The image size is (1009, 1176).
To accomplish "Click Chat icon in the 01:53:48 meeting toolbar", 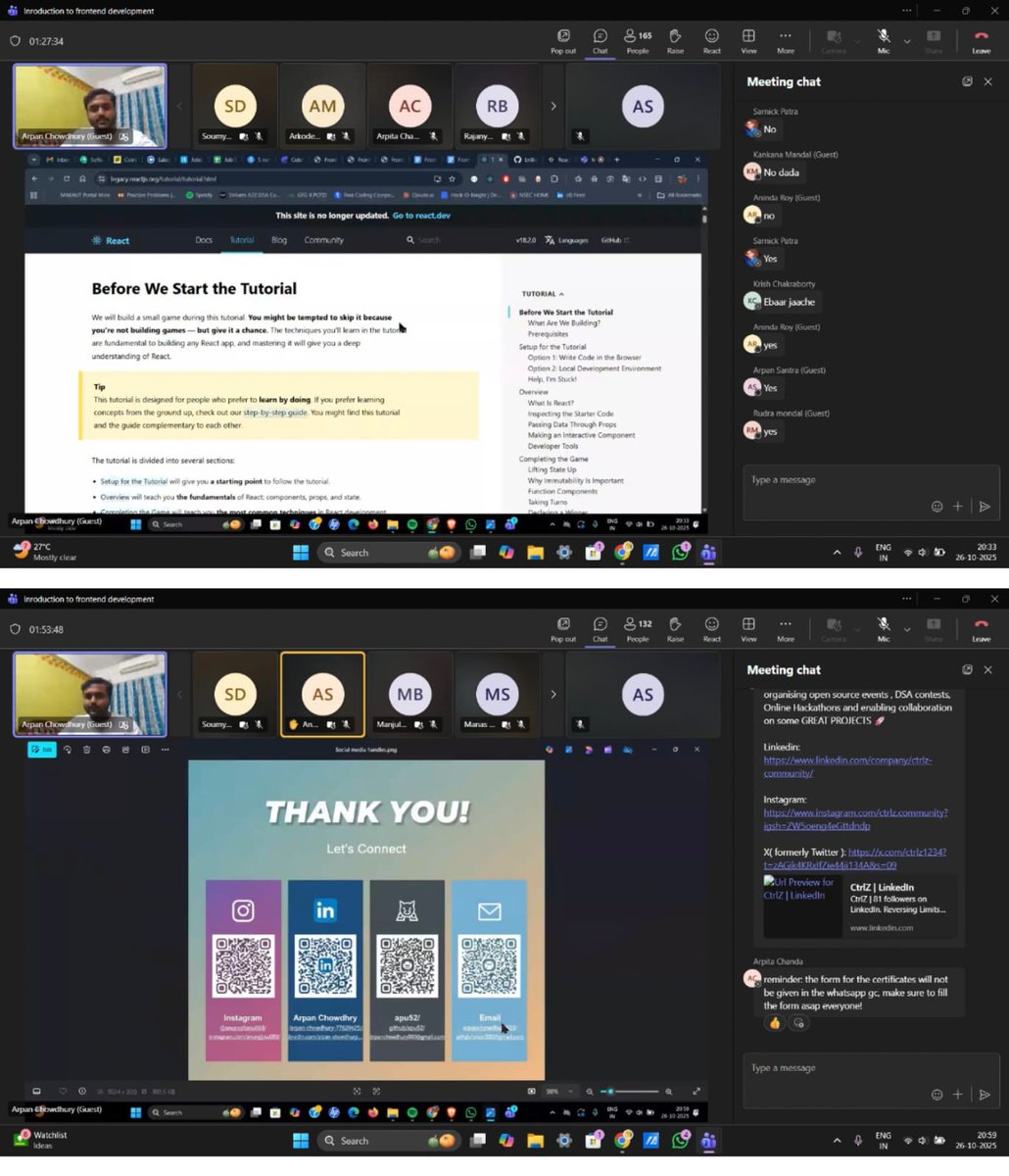I will tap(601, 629).
